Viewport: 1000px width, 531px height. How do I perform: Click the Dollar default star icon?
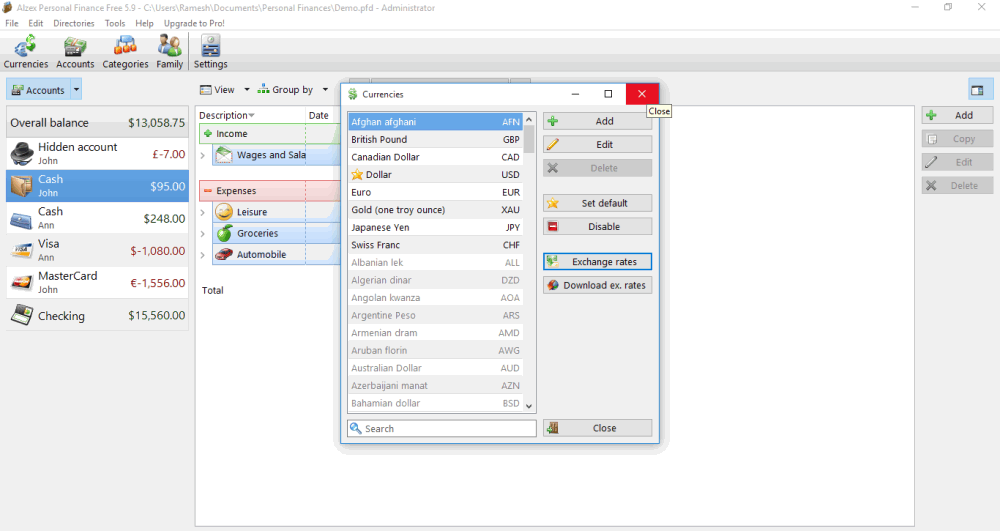click(x=357, y=174)
